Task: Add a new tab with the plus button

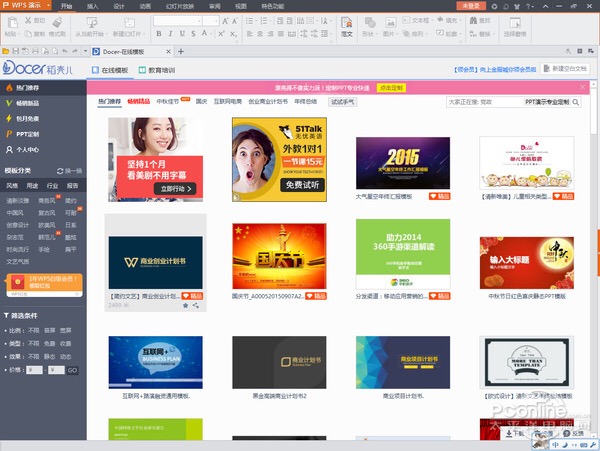Action: tap(181, 51)
